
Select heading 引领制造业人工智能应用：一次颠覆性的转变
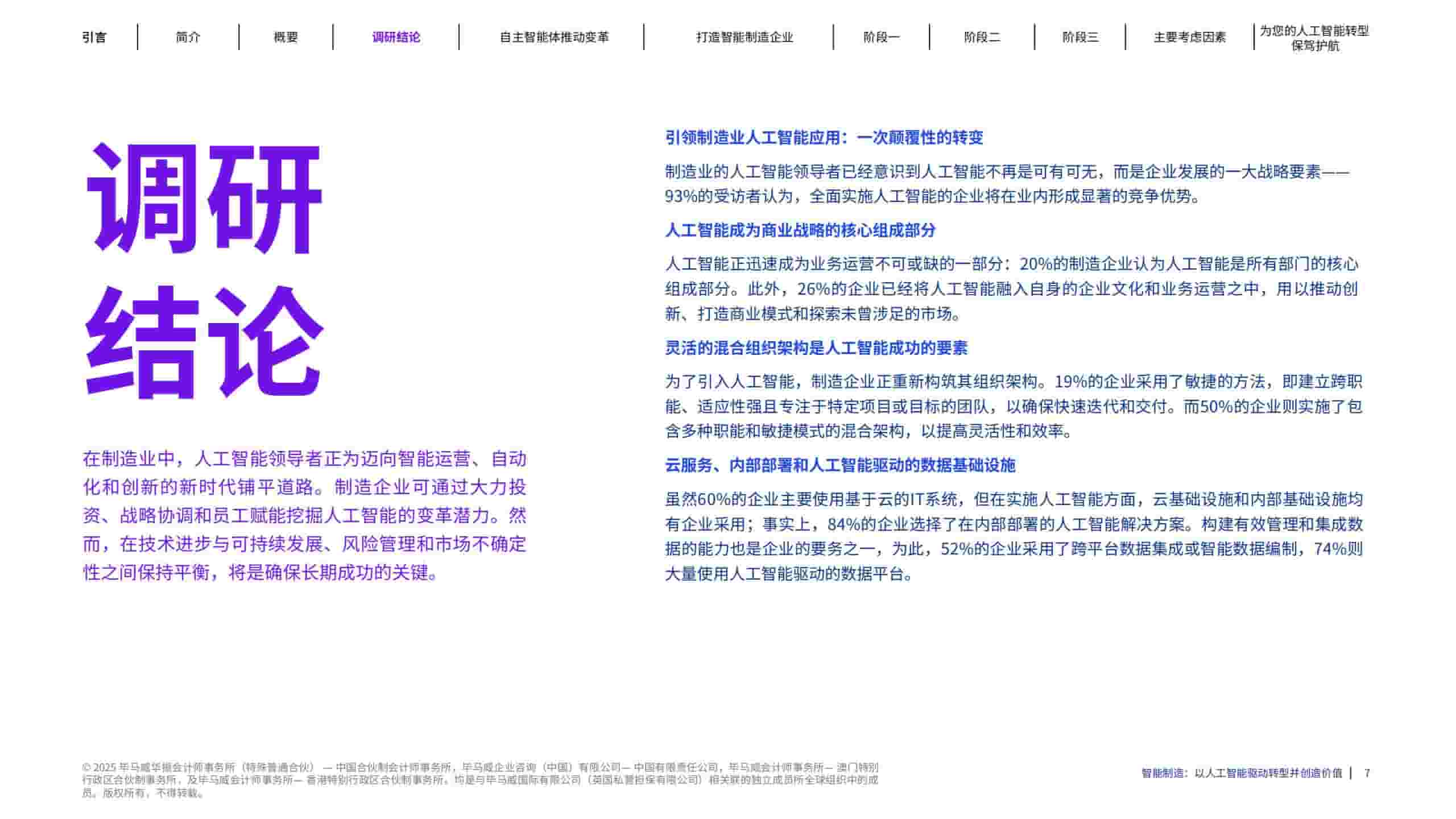pyautogui.click(x=825, y=138)
